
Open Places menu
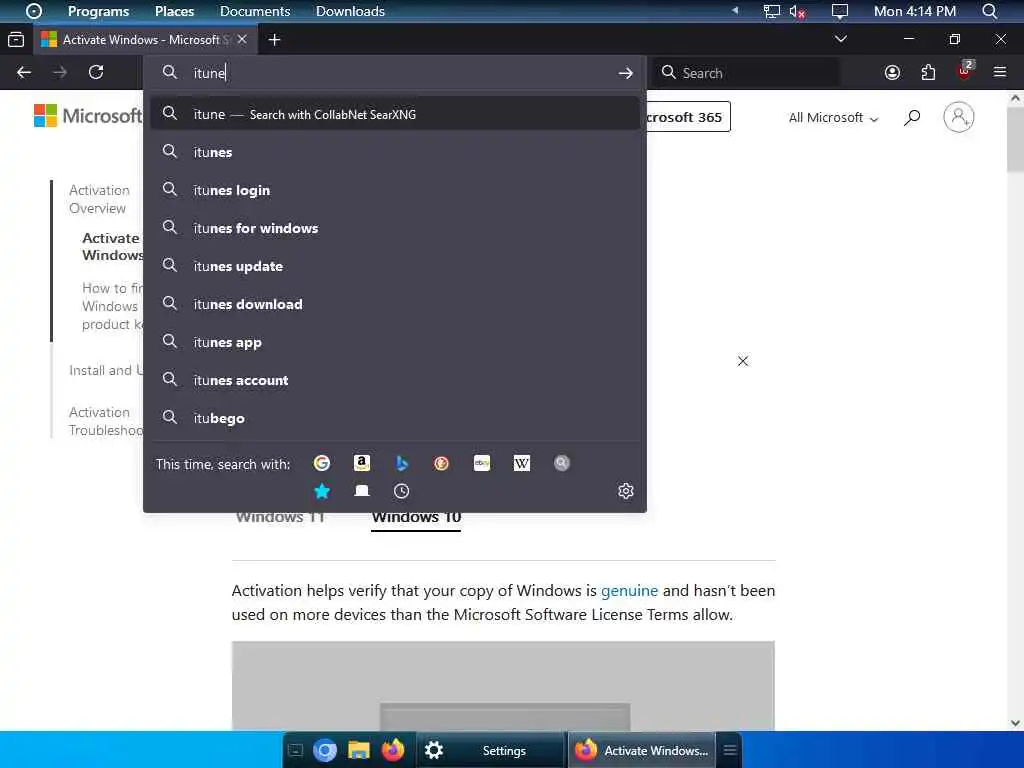click(174, 11)
